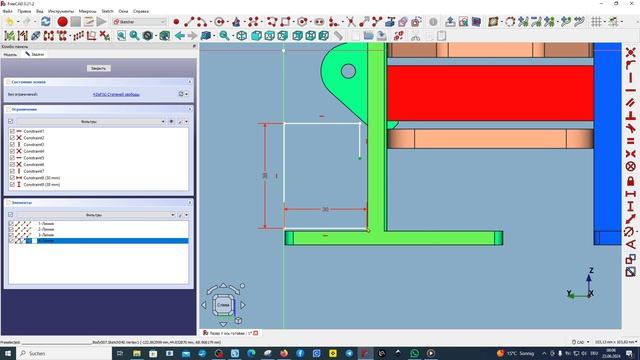Click the teal back navigation arrow

click(180, 36)
